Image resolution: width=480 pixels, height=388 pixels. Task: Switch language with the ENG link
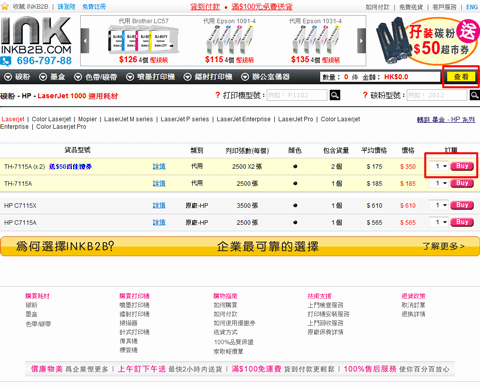tap(472, 7)
